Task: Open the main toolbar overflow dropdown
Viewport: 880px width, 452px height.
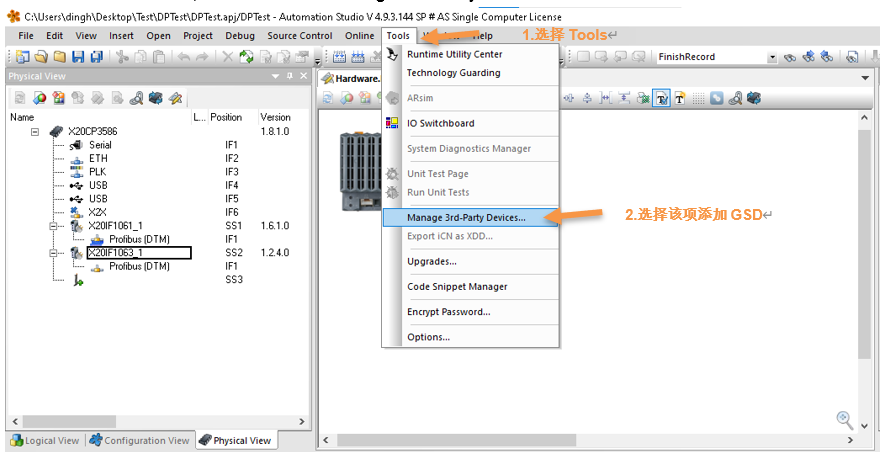Action: point(317,62)
